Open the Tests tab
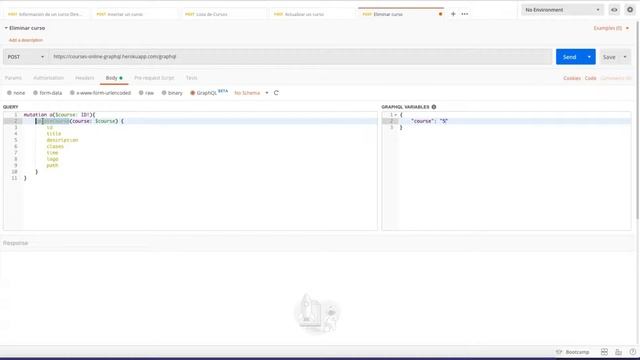The height and width of the screenshot is (360, 640). click(x=191, y=78)
